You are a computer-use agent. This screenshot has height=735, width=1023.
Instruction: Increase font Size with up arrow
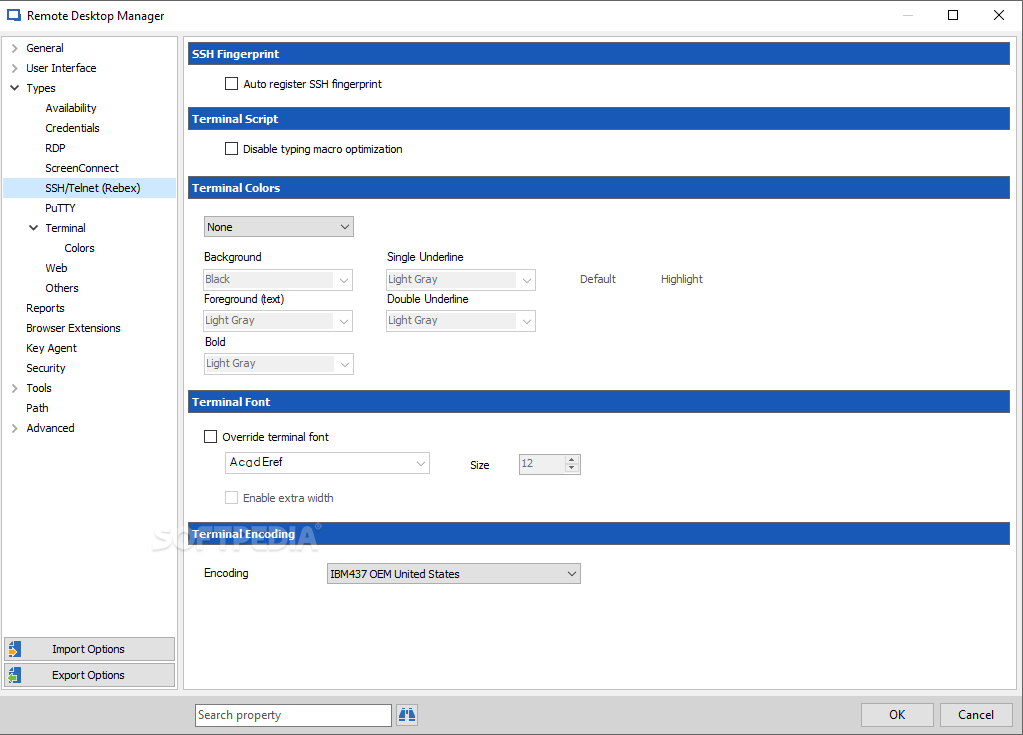(x=572, y=459)
